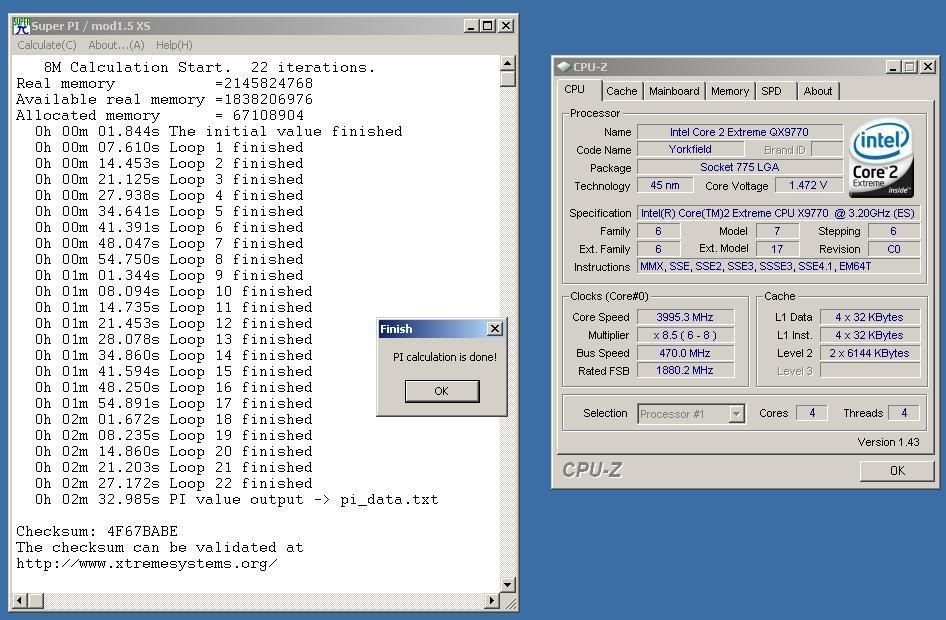Click the L1 Data cache value

pos(869,317)
